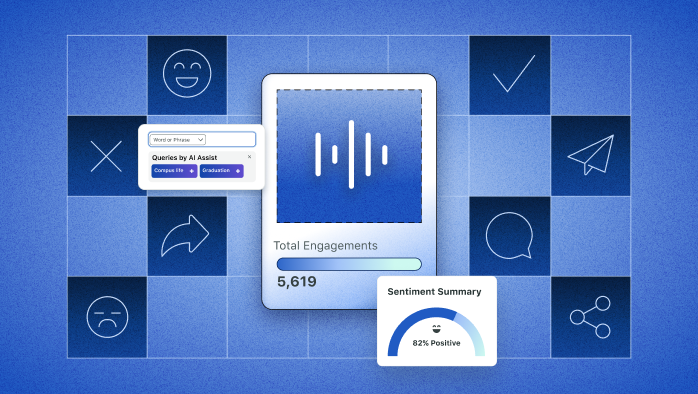Screen dimensions: 698x394
Task: Click the happy smiley face icon
Action: pos(187,73)
